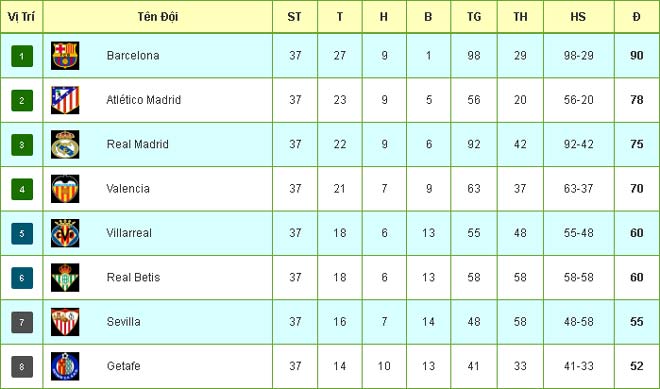Click the HS column header
The image size is (660, 389).
[578, 17]
